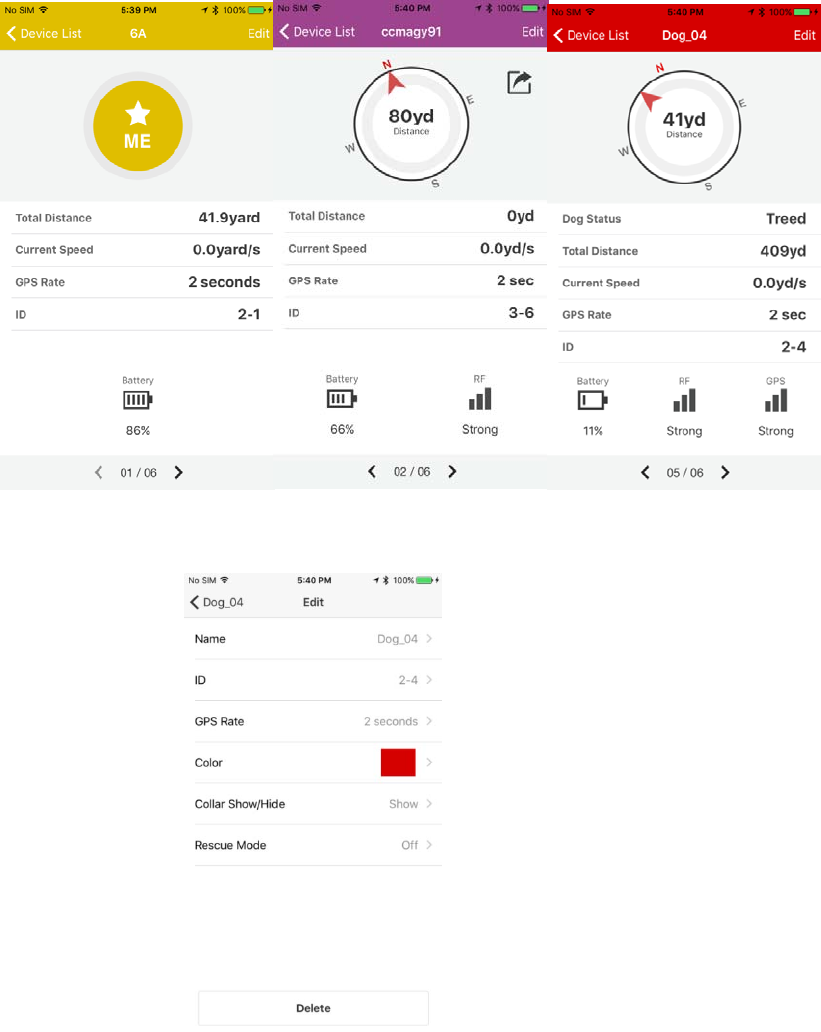
Task: Go back to Device List from 6A
Action: pos(44,34)
